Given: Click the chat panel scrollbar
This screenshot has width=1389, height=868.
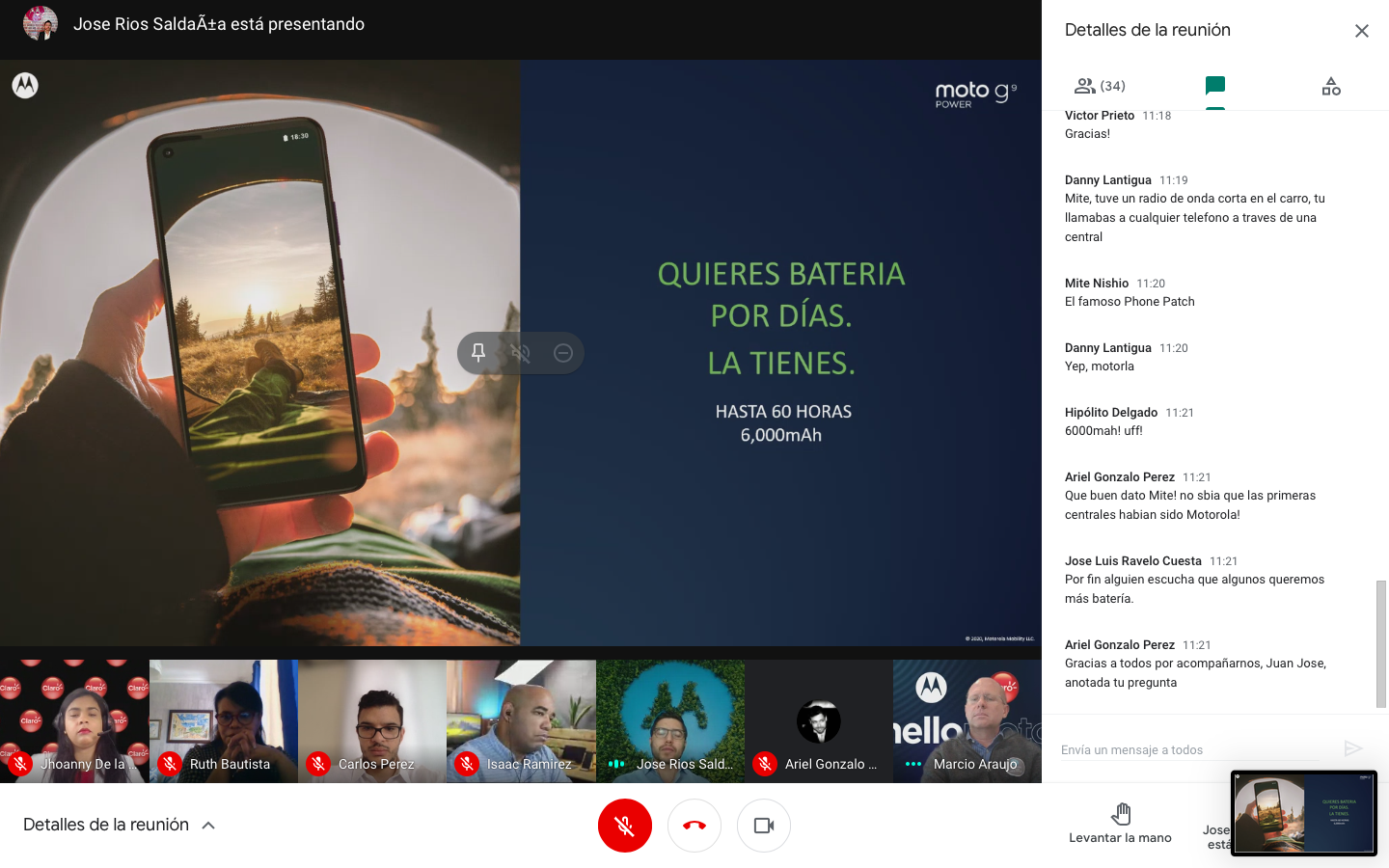Looking at the screenshot, I should click(x=1381, y=644).
